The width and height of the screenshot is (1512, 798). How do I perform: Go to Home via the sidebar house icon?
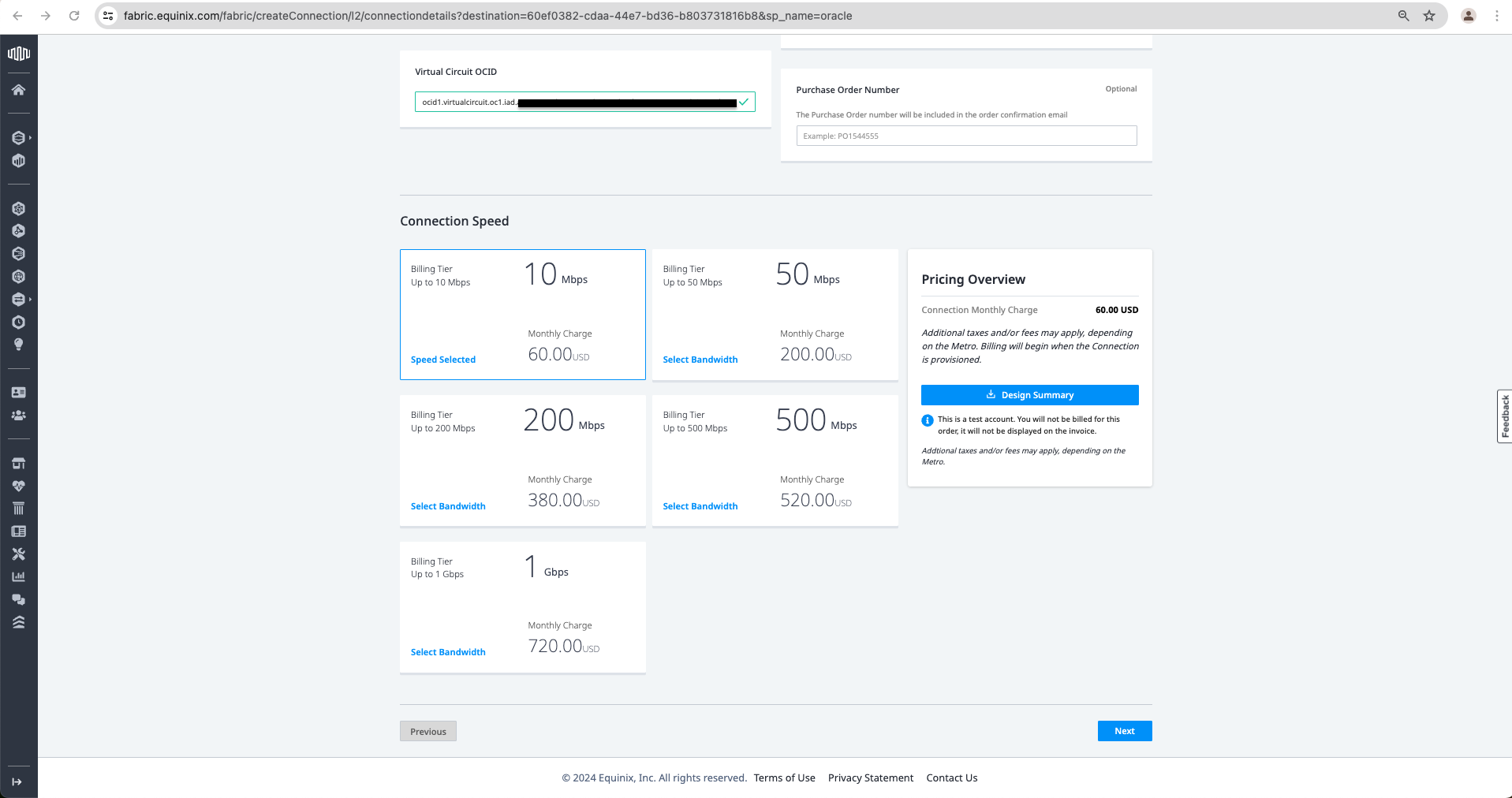18,90
